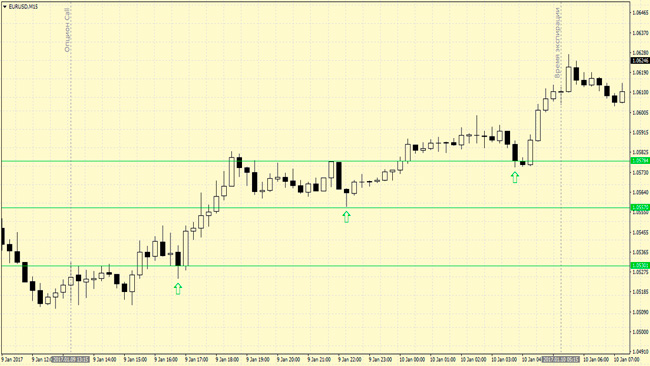Select green arrow near 03:00 candle

514,177
